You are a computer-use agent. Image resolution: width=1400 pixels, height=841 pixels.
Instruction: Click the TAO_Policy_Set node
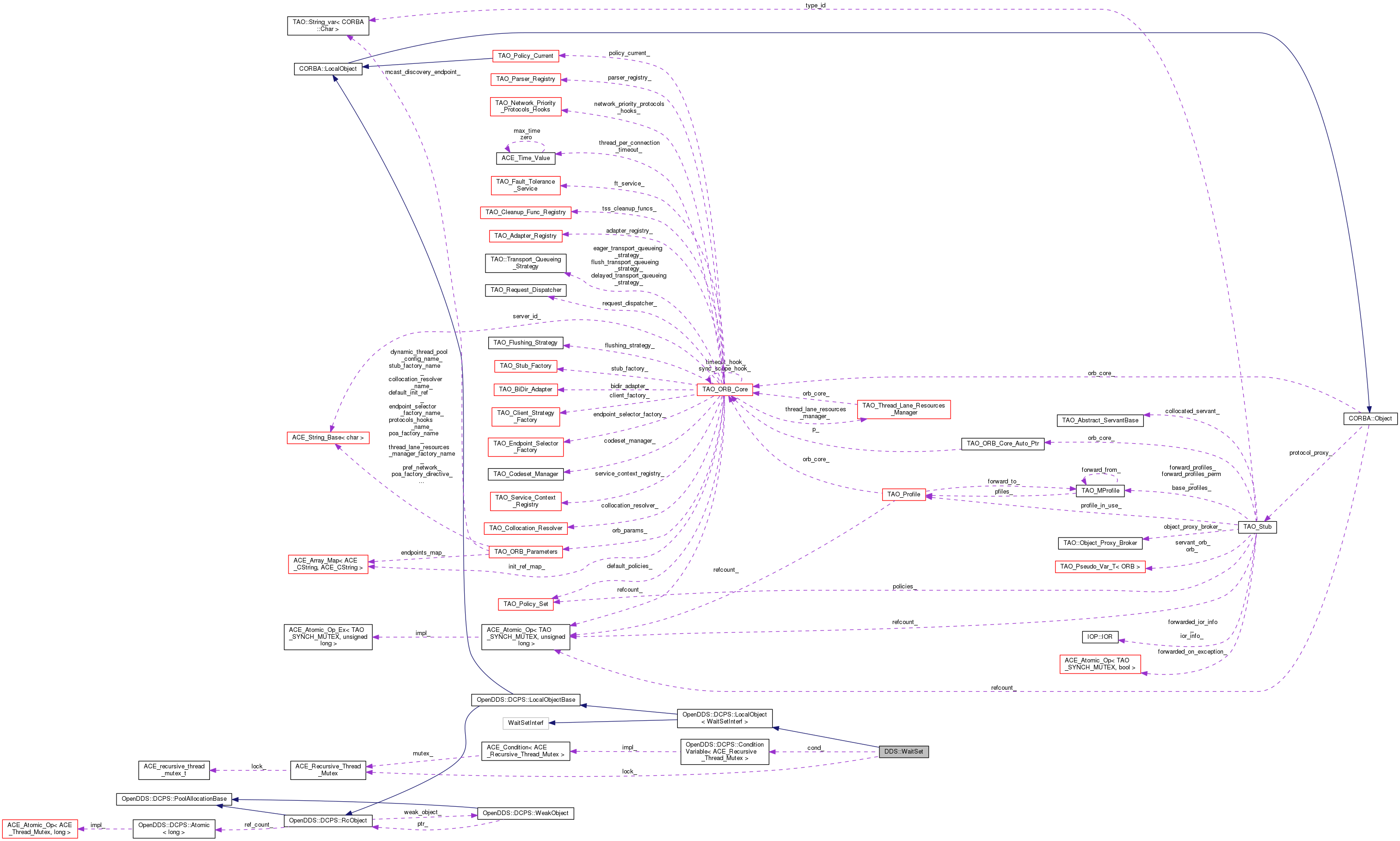525,604
